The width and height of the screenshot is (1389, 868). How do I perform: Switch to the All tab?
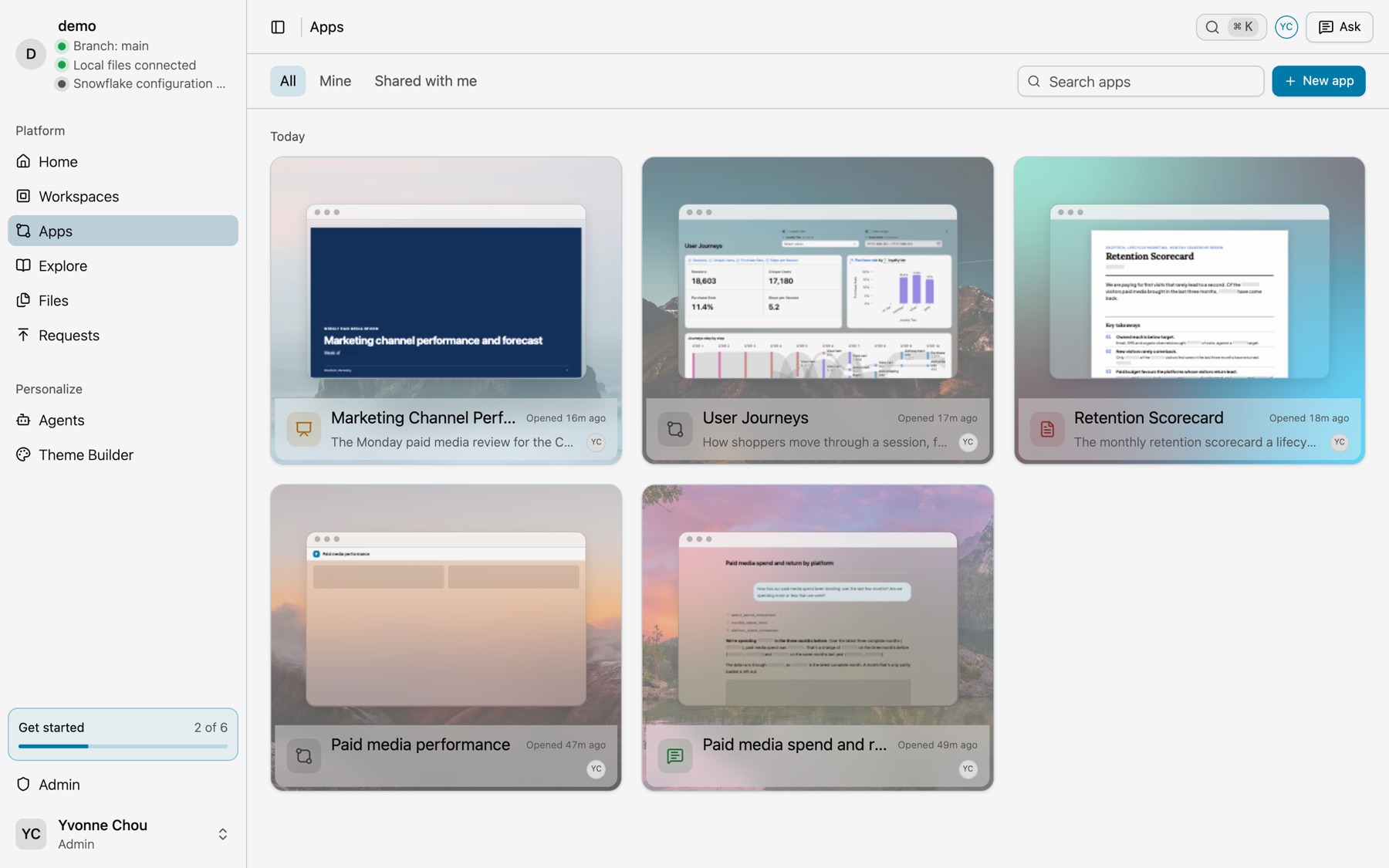point(288,81)
